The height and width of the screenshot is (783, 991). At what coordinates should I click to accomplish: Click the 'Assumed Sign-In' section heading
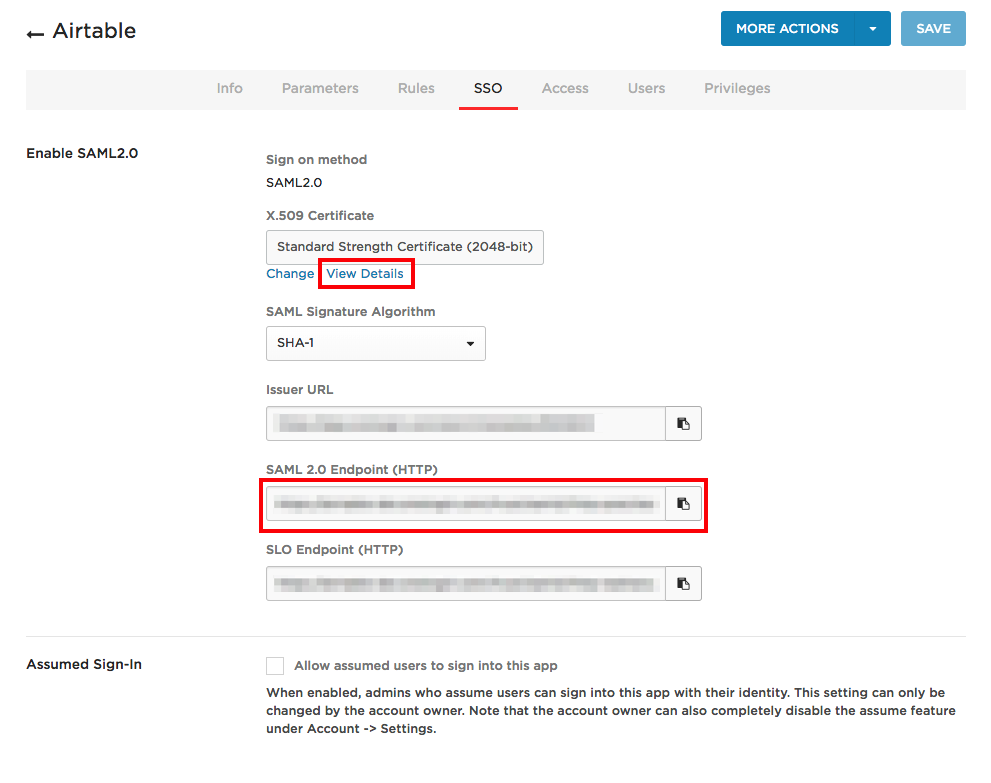click(x=84, y=664)
